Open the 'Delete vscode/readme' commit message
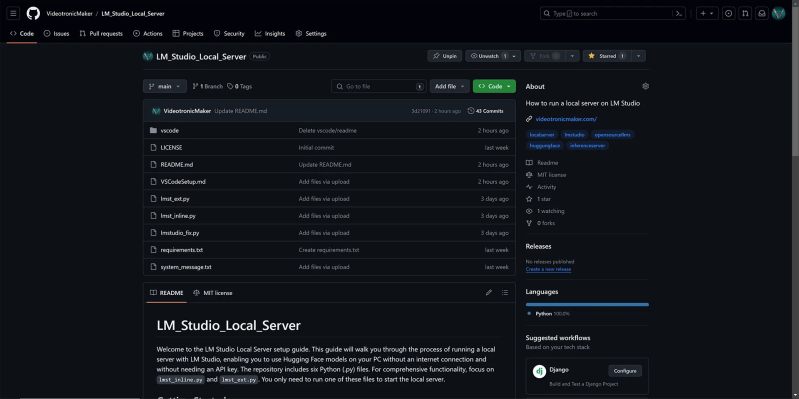The image size is (799, 399). click(328, 130)
